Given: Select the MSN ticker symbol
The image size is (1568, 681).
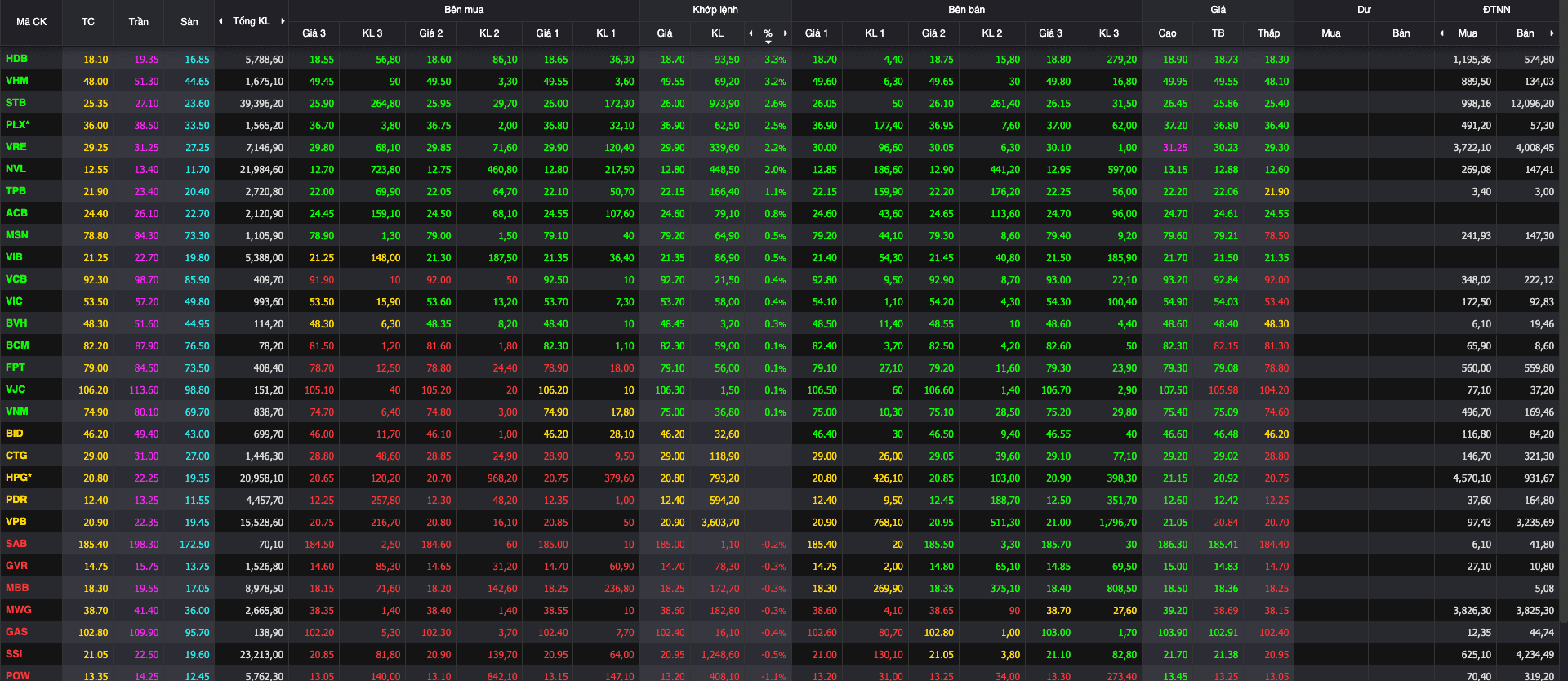Looking at the screenshot, I should click(x=16, y=235).
